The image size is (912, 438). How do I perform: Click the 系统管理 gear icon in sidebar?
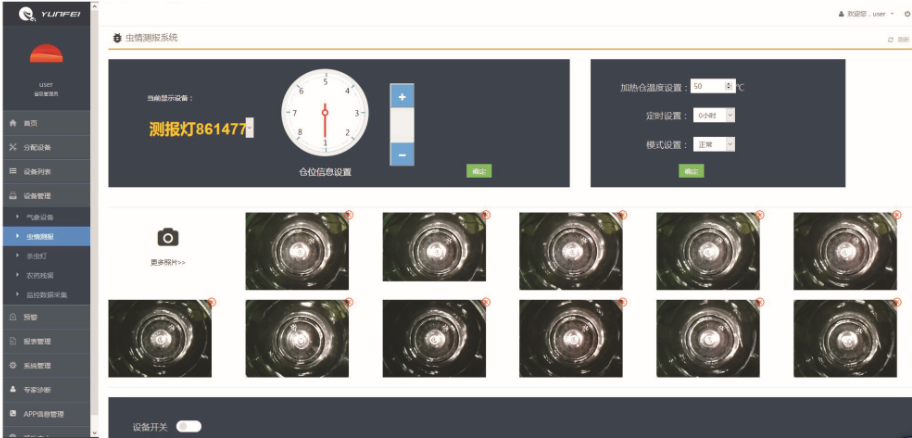pyautogui.click(x=13, y=365)
